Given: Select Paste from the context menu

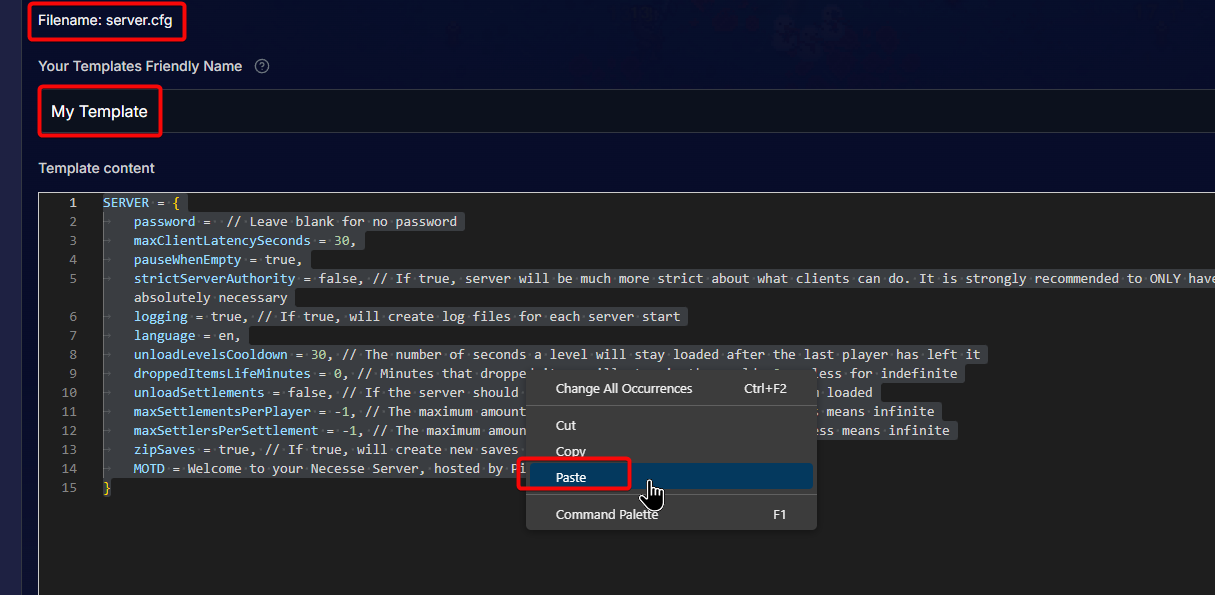Looking at the screenshot, I should 571,477.
